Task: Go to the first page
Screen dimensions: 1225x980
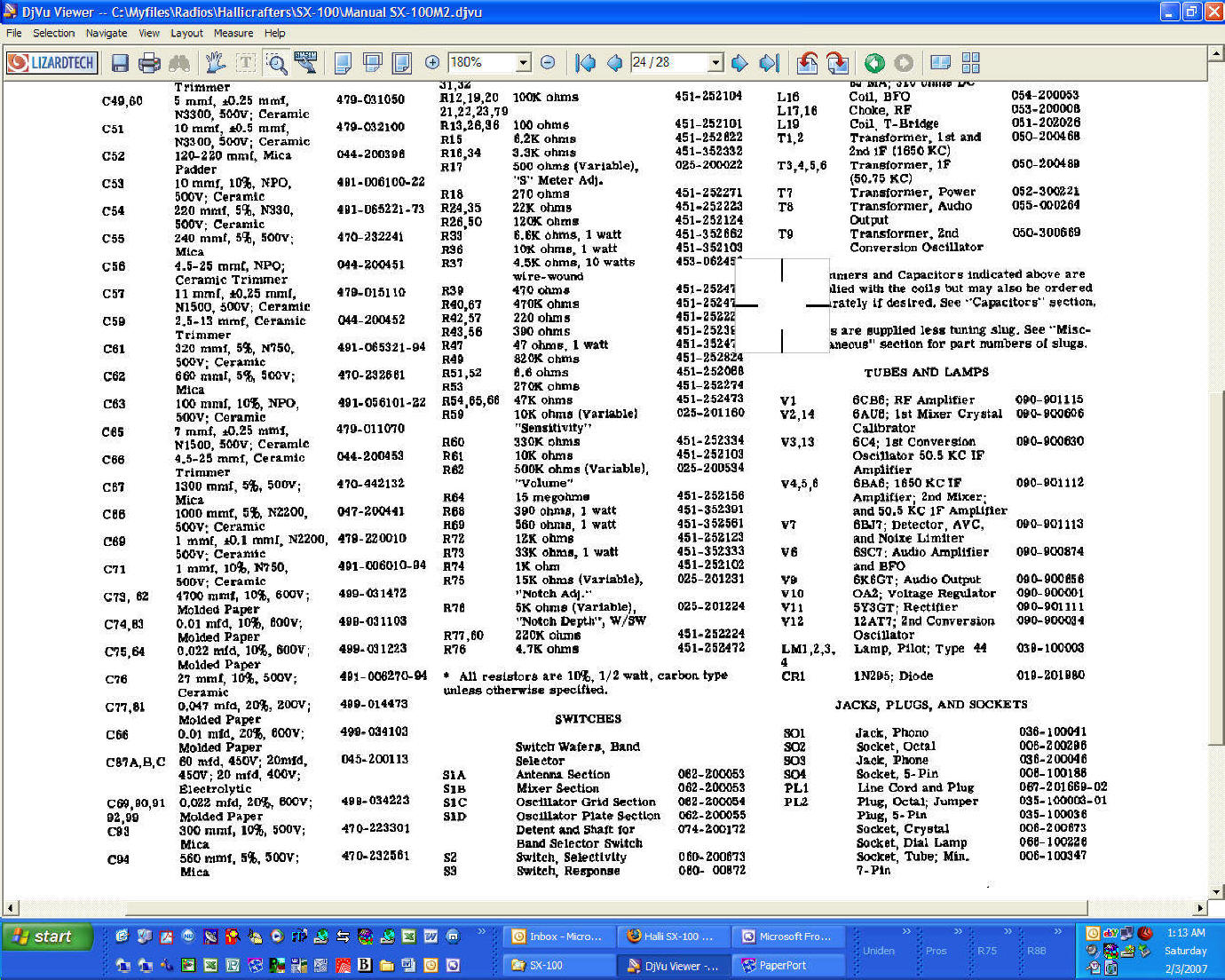Action: click(585, 62)
